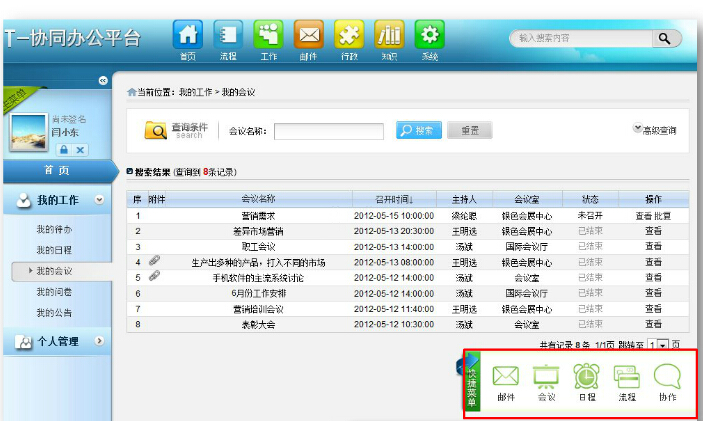Open the 工作 icon in top navigation
The image size is (703, 421).
pos(269,35)
